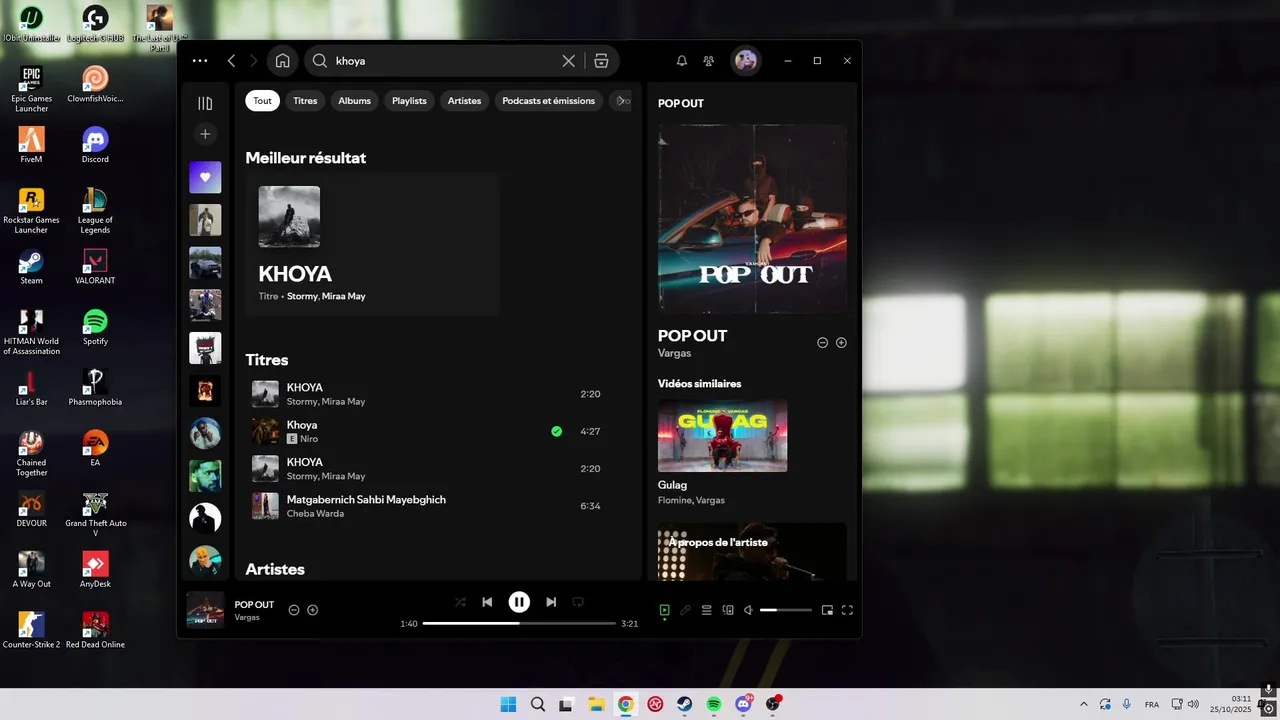Open Chrome from the taskbar
Viewport: 1280px width, 720px height.
tap(625, 704)
